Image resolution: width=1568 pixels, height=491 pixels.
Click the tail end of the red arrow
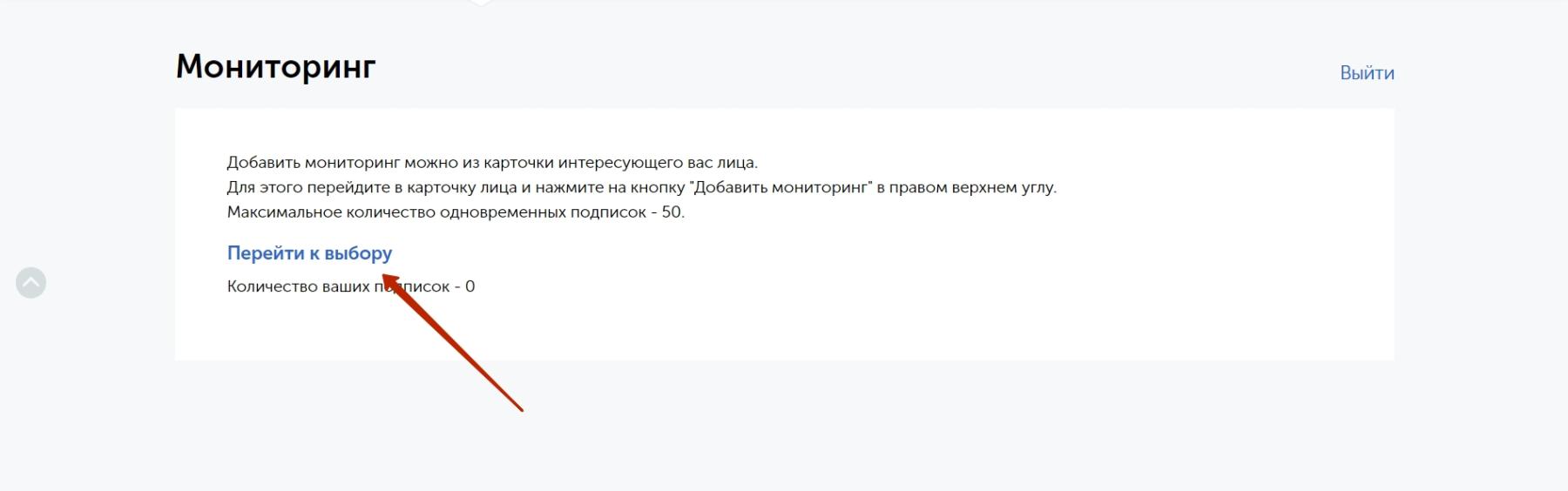(520, 409)
